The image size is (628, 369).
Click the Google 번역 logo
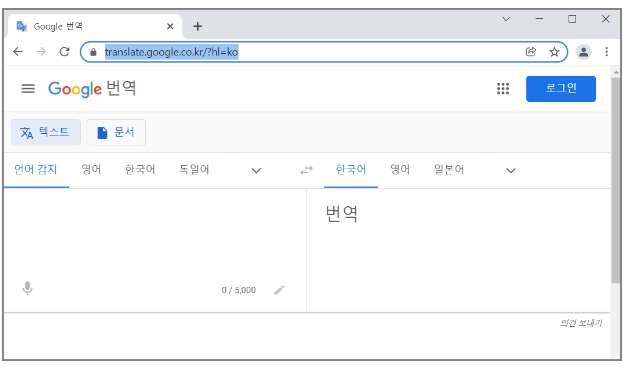pyautogui.click(x=92, y=89)
